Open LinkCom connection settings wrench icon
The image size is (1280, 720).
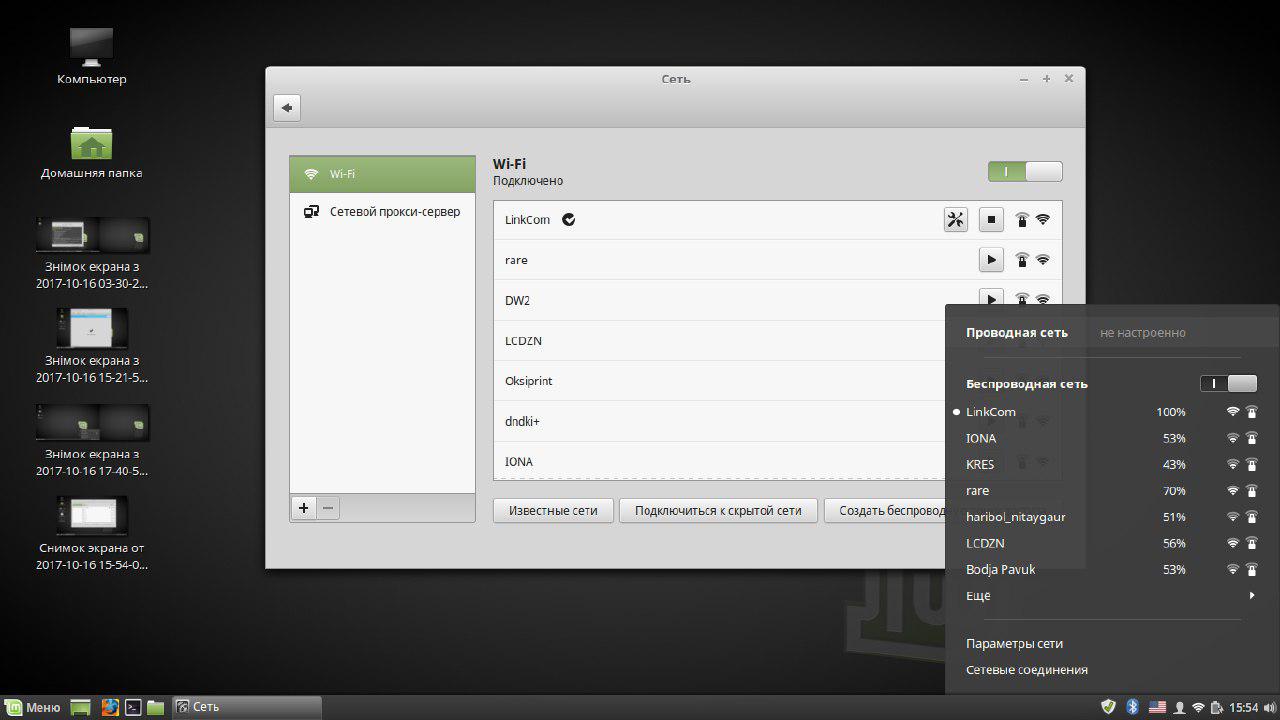[955, 220]
